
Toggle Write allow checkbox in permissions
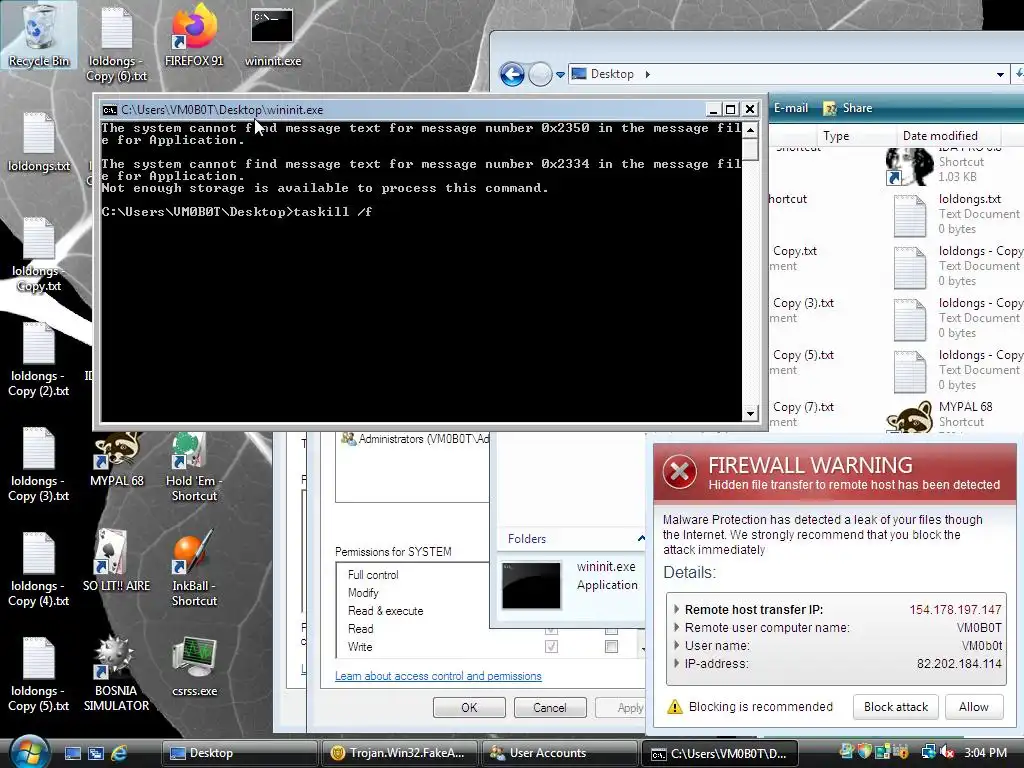551,647
